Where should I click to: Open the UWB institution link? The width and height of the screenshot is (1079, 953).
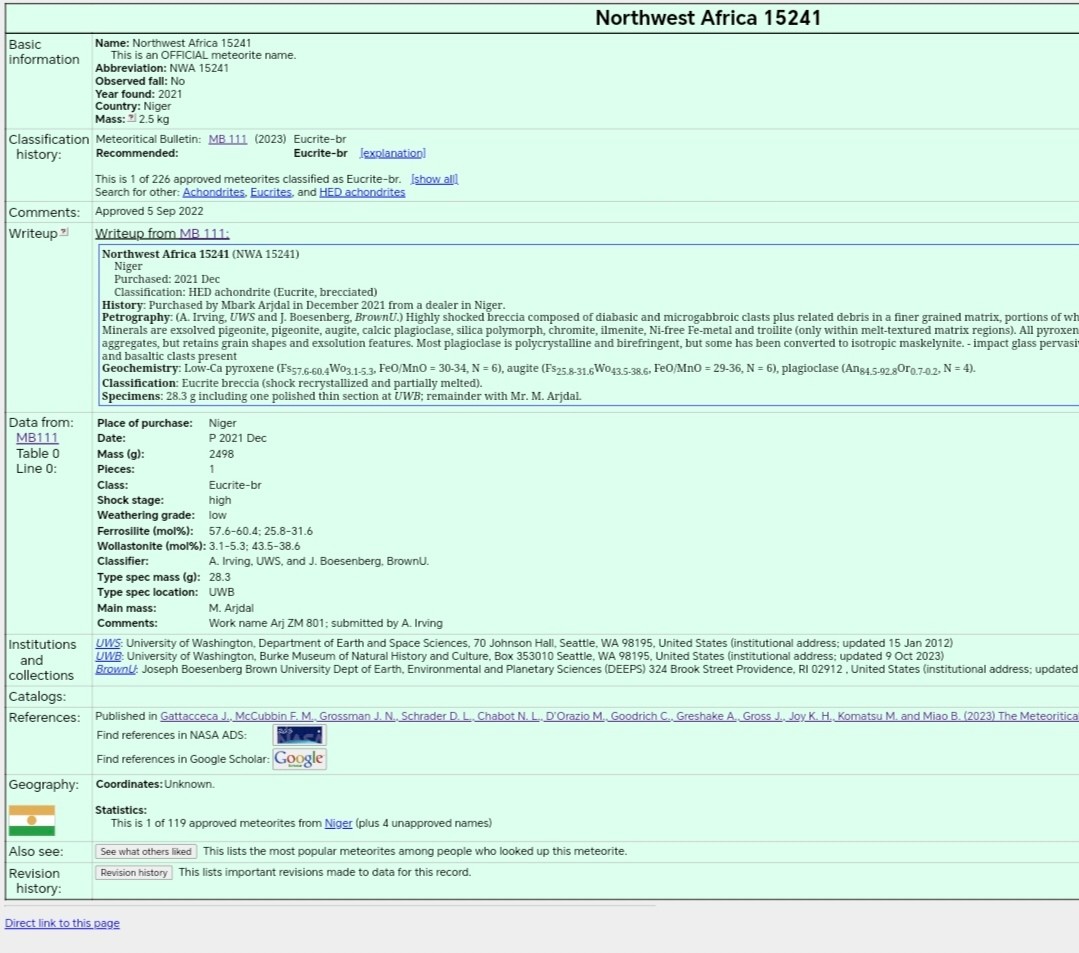coord(109,656)
